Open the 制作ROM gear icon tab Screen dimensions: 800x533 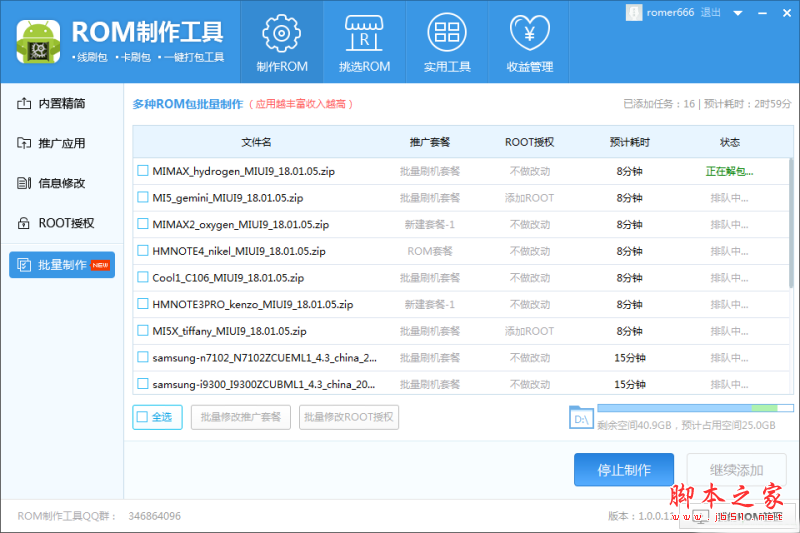tap(281, 42)
